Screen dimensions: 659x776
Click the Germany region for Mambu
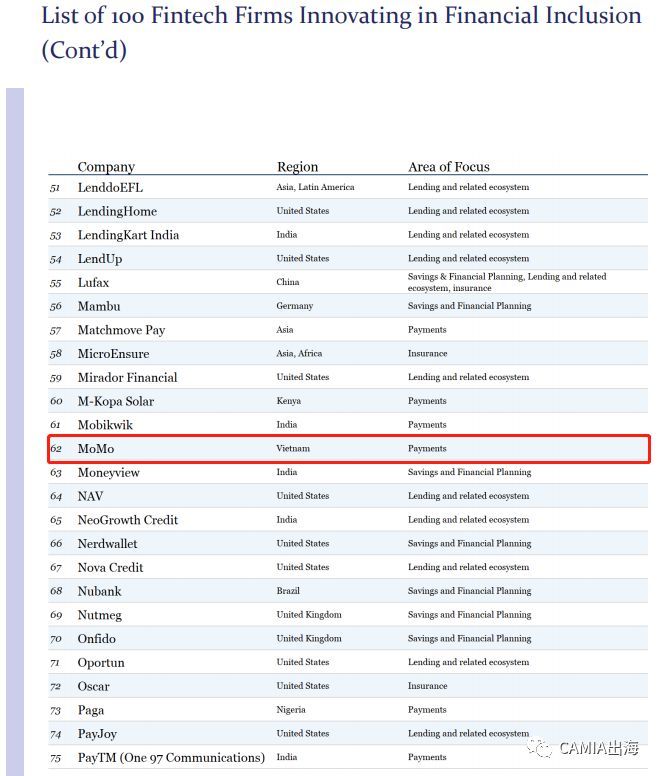tap(294, 306)
